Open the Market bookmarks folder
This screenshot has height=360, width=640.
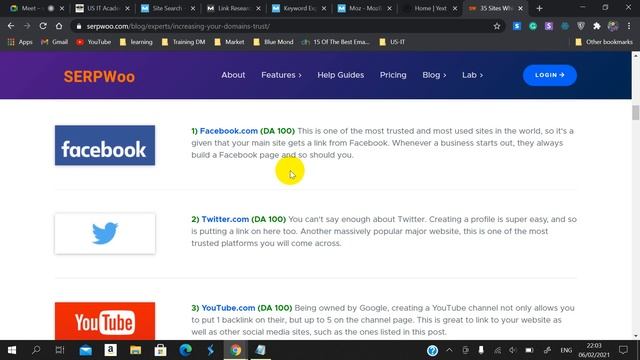click(229, 42)
